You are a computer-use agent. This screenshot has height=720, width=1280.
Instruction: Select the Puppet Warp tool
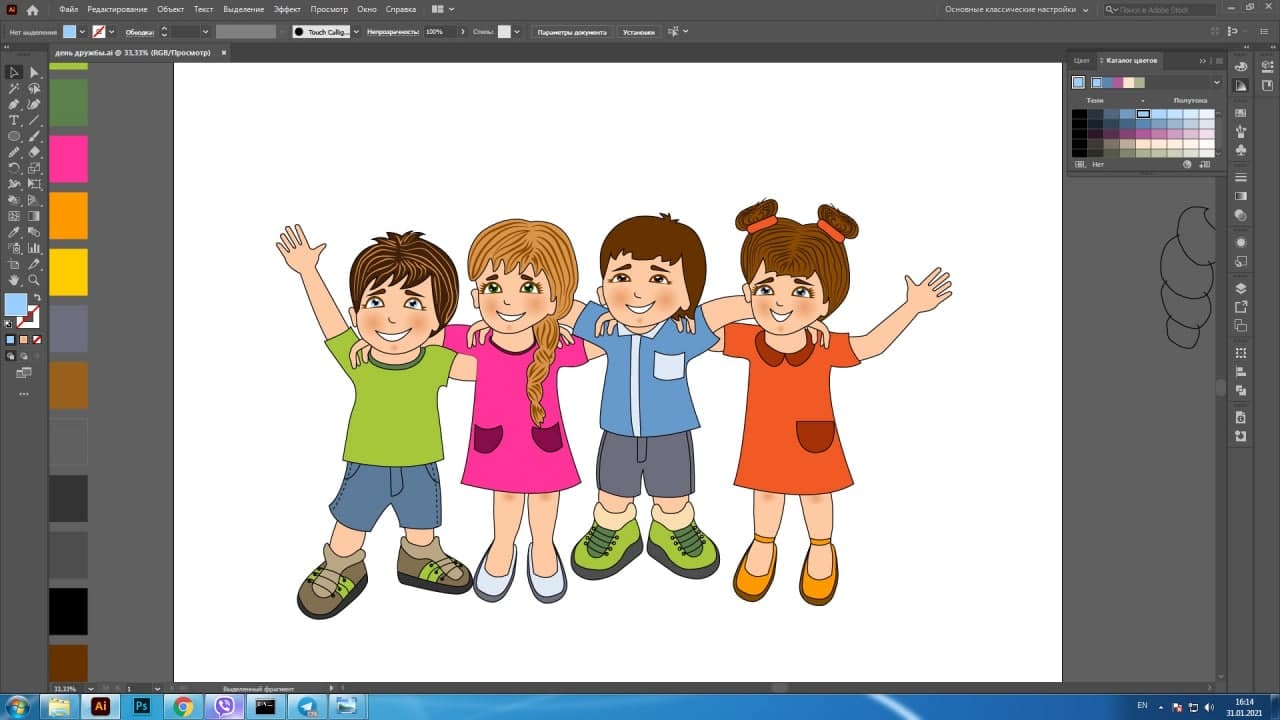(x=14, y=184)
